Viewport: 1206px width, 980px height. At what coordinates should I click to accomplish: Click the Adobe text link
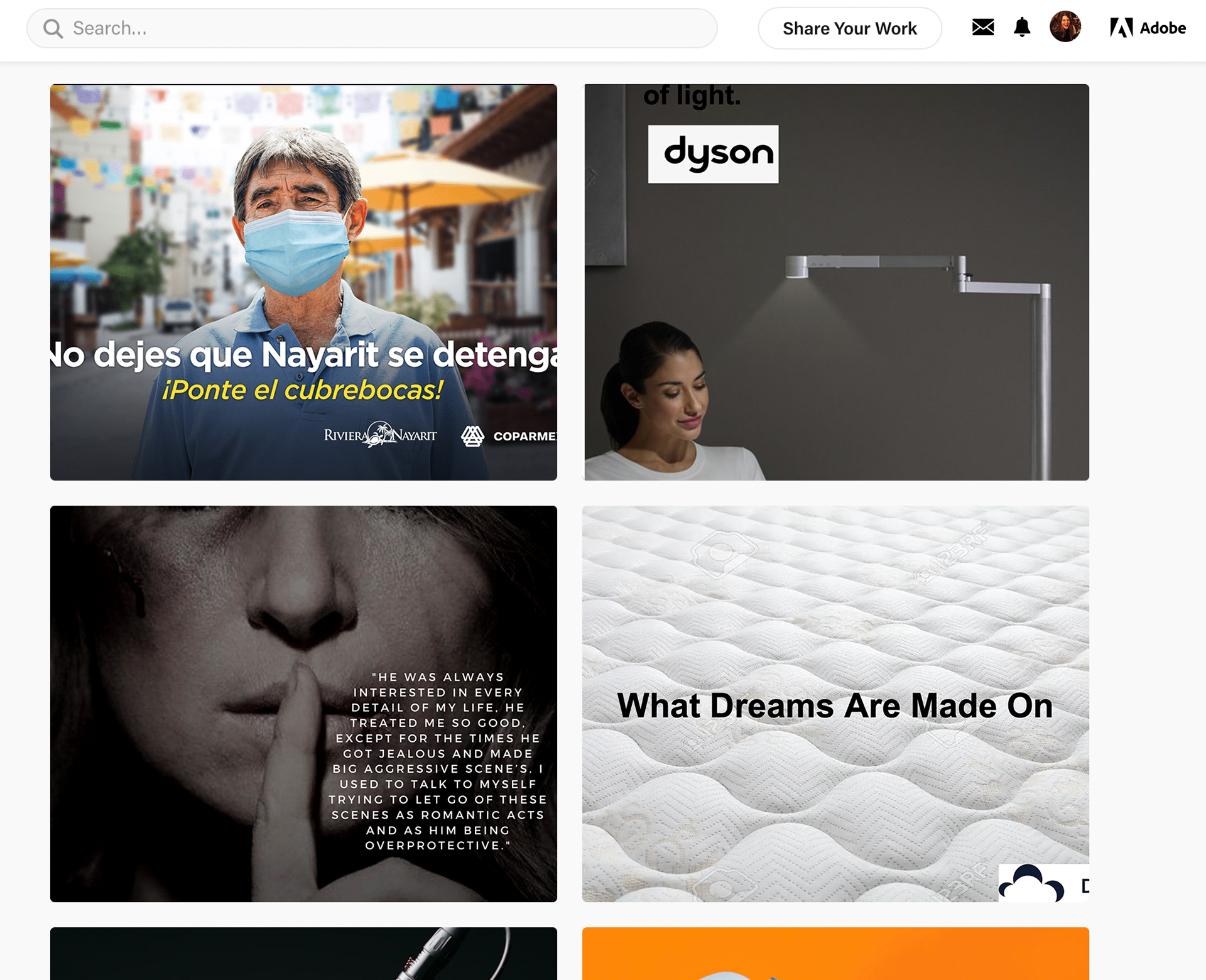click(1163, 28)
